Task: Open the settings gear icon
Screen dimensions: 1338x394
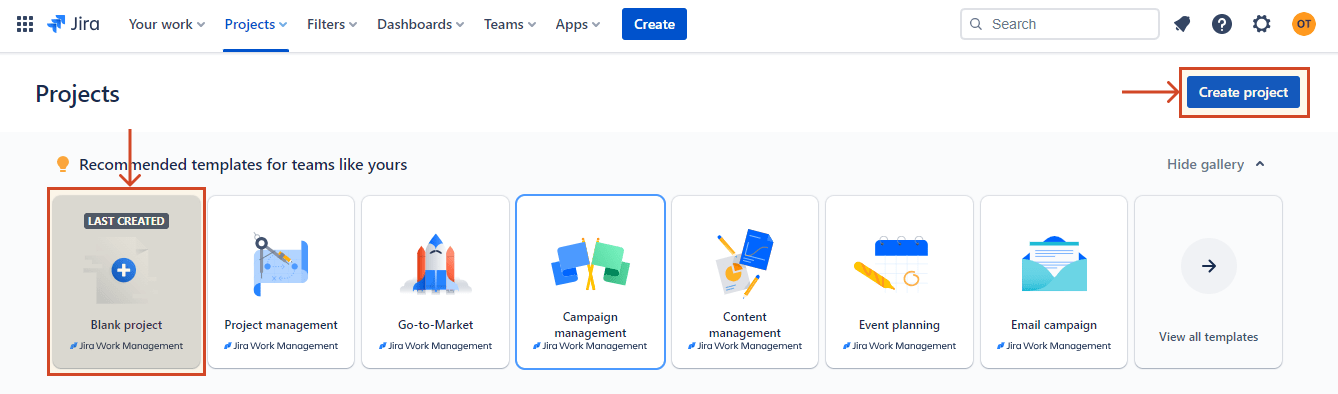Action: tap(1262, 24)
